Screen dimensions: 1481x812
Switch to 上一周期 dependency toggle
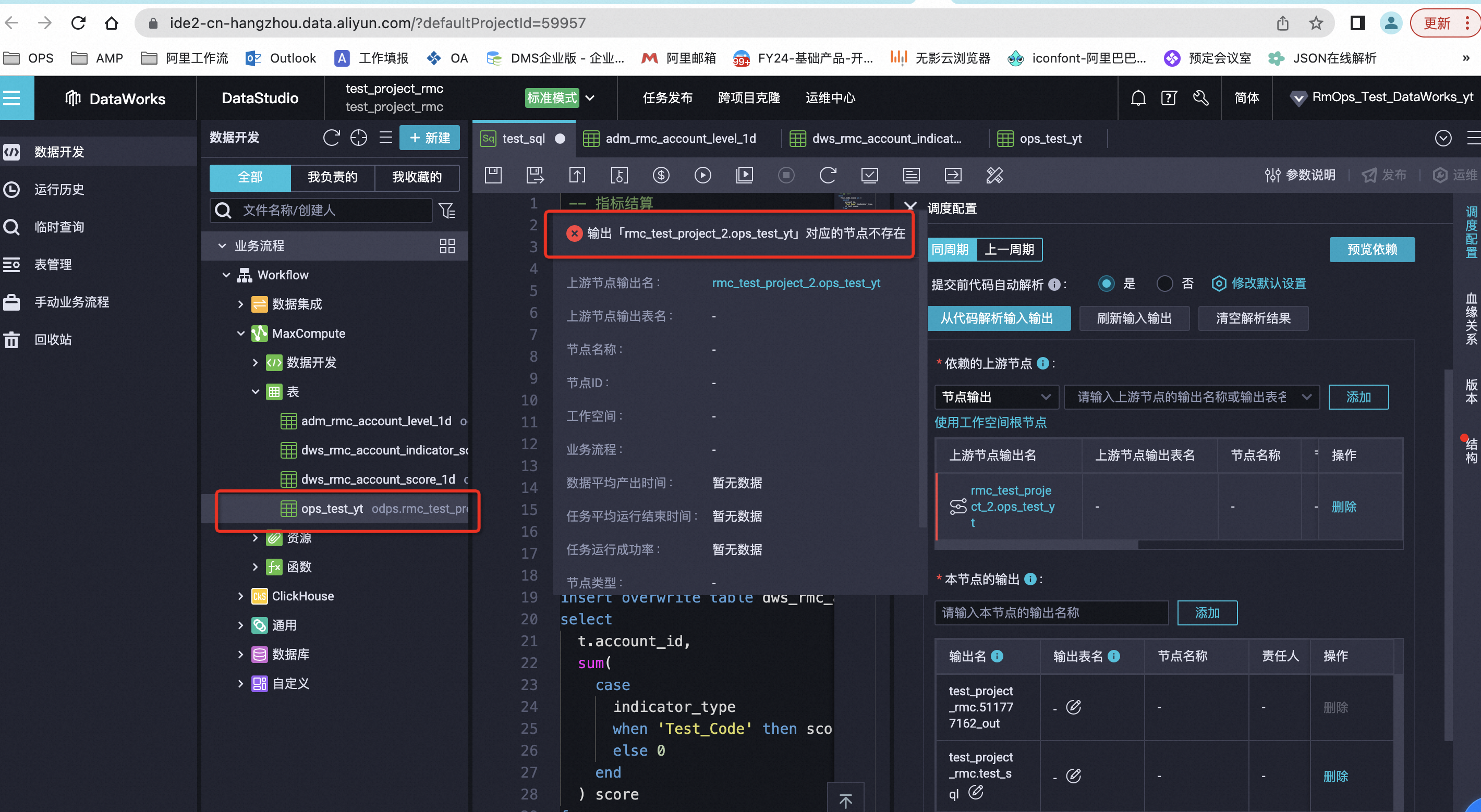(1009, 250)
